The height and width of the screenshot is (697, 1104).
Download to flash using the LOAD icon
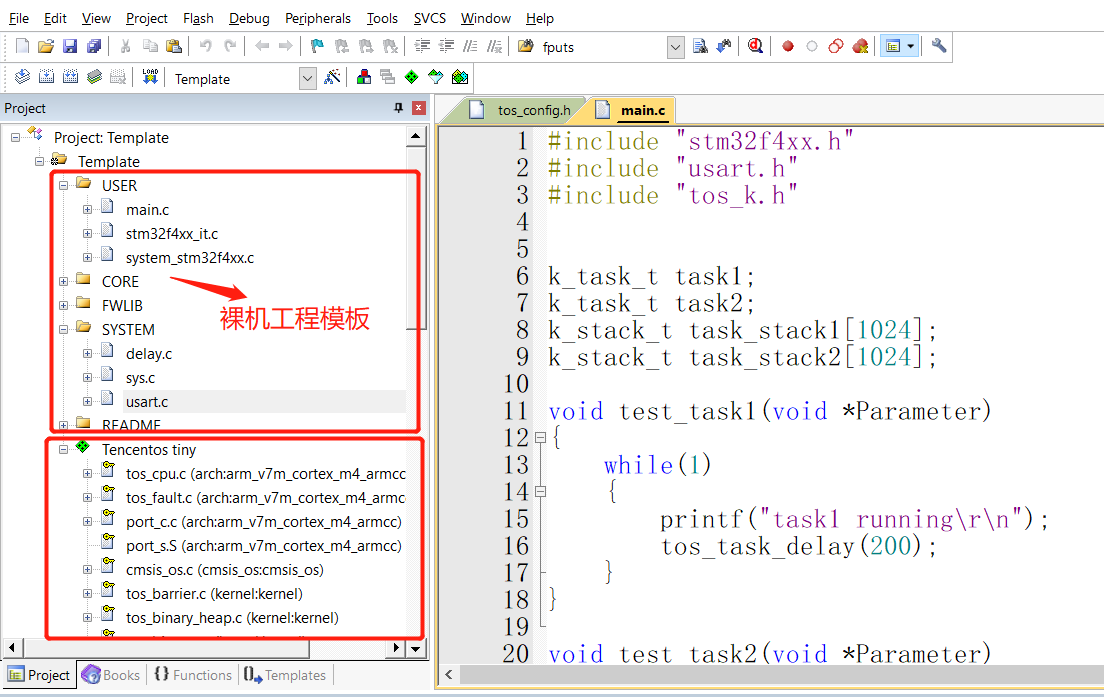tap(150, 77)
